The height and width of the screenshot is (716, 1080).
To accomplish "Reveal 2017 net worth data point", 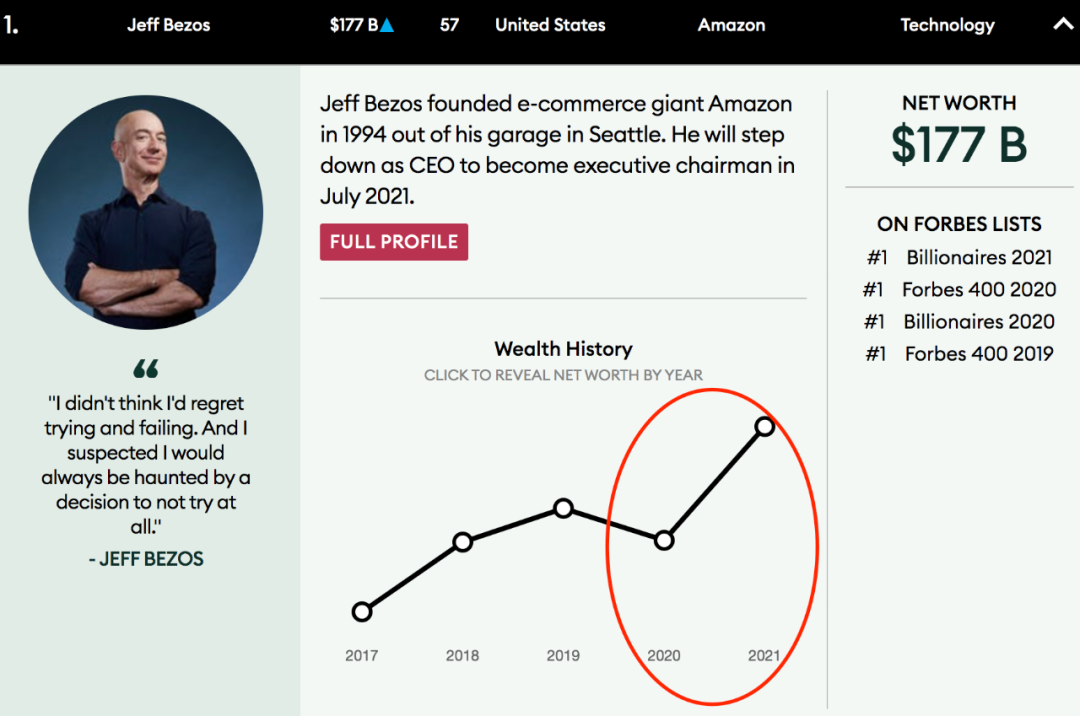I will tap(362, 612).
